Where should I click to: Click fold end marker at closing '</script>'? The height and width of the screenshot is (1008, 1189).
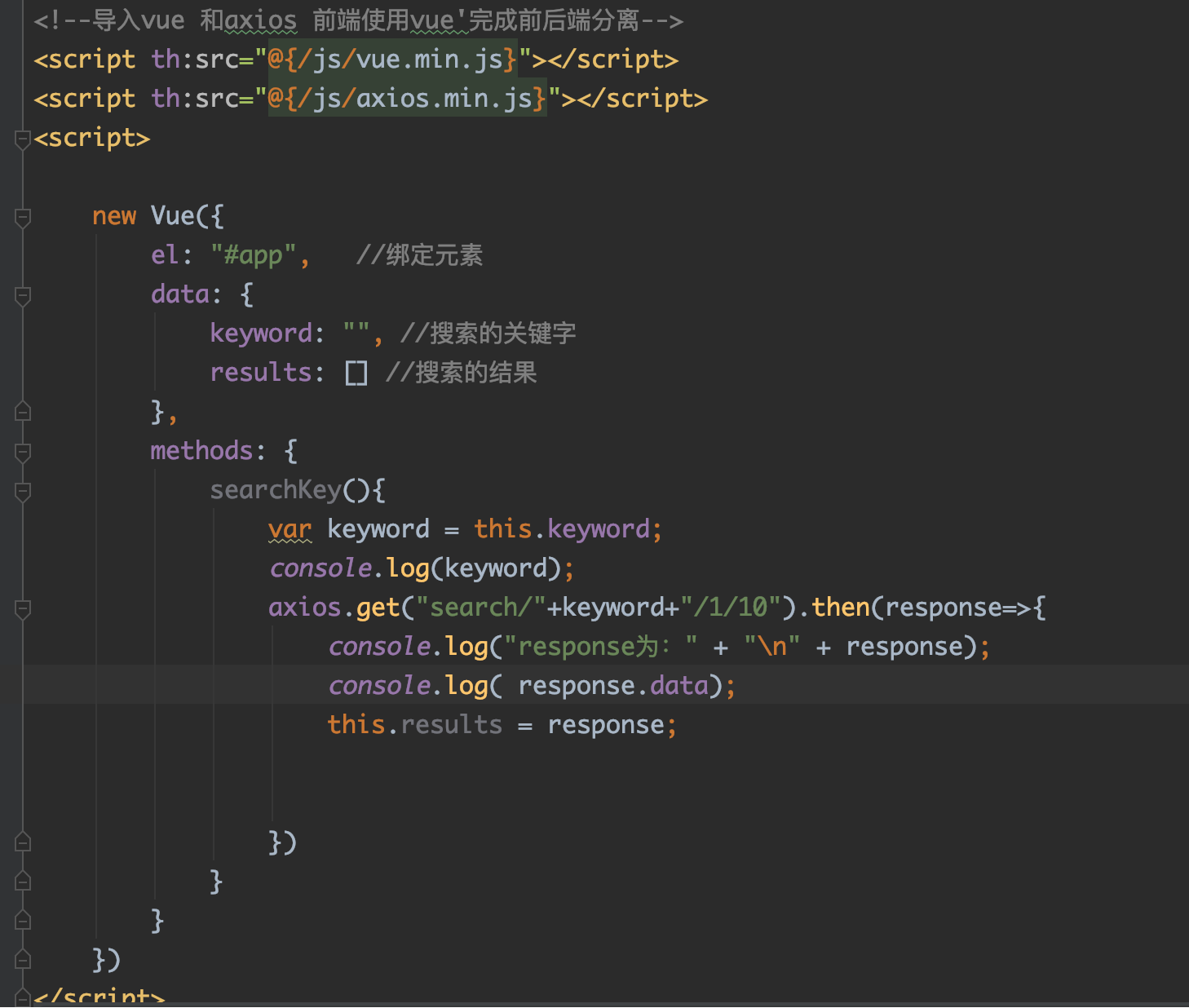pos(23,997)
